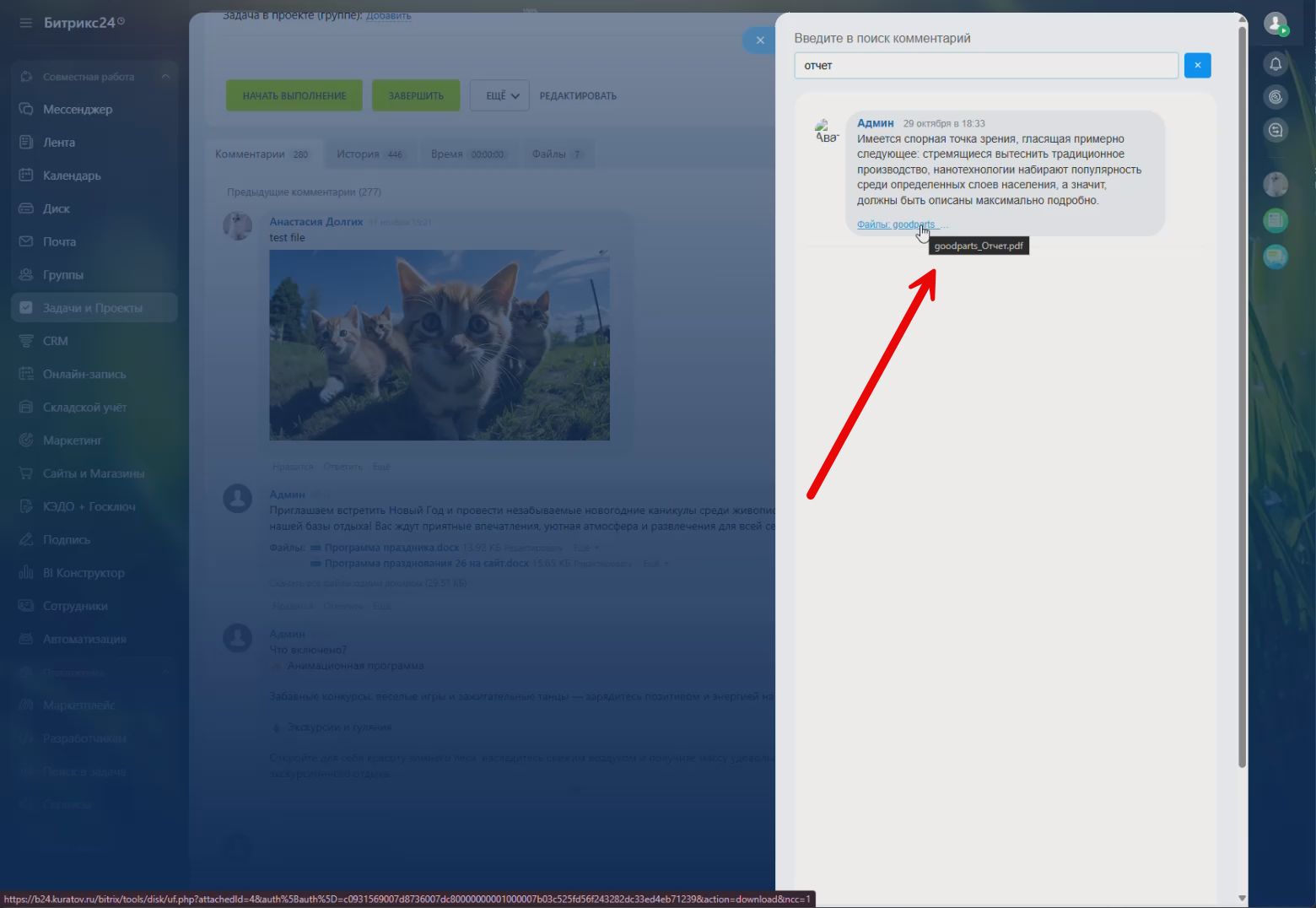Viewport: 1316px width, 908px height.
Task: Select Задачи и Проекты in the sidebar
Action: click(x=93, y=308)
